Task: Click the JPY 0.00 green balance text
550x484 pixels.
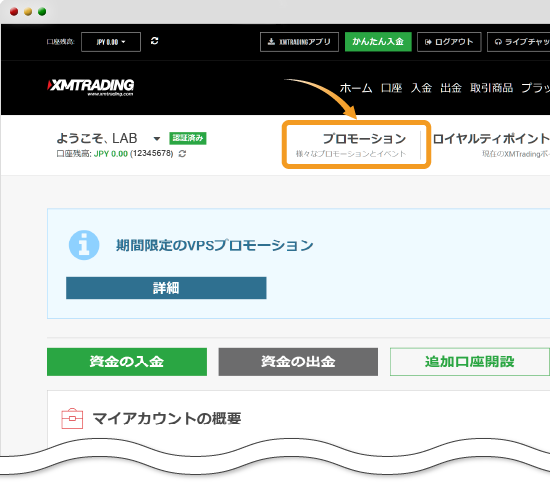Action: (110, 154)
